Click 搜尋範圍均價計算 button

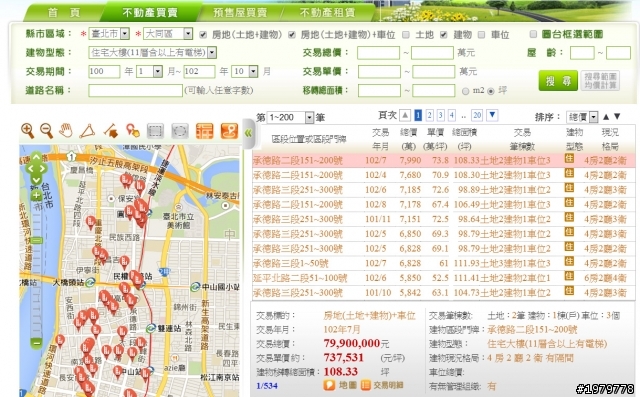tap(600, 81)
